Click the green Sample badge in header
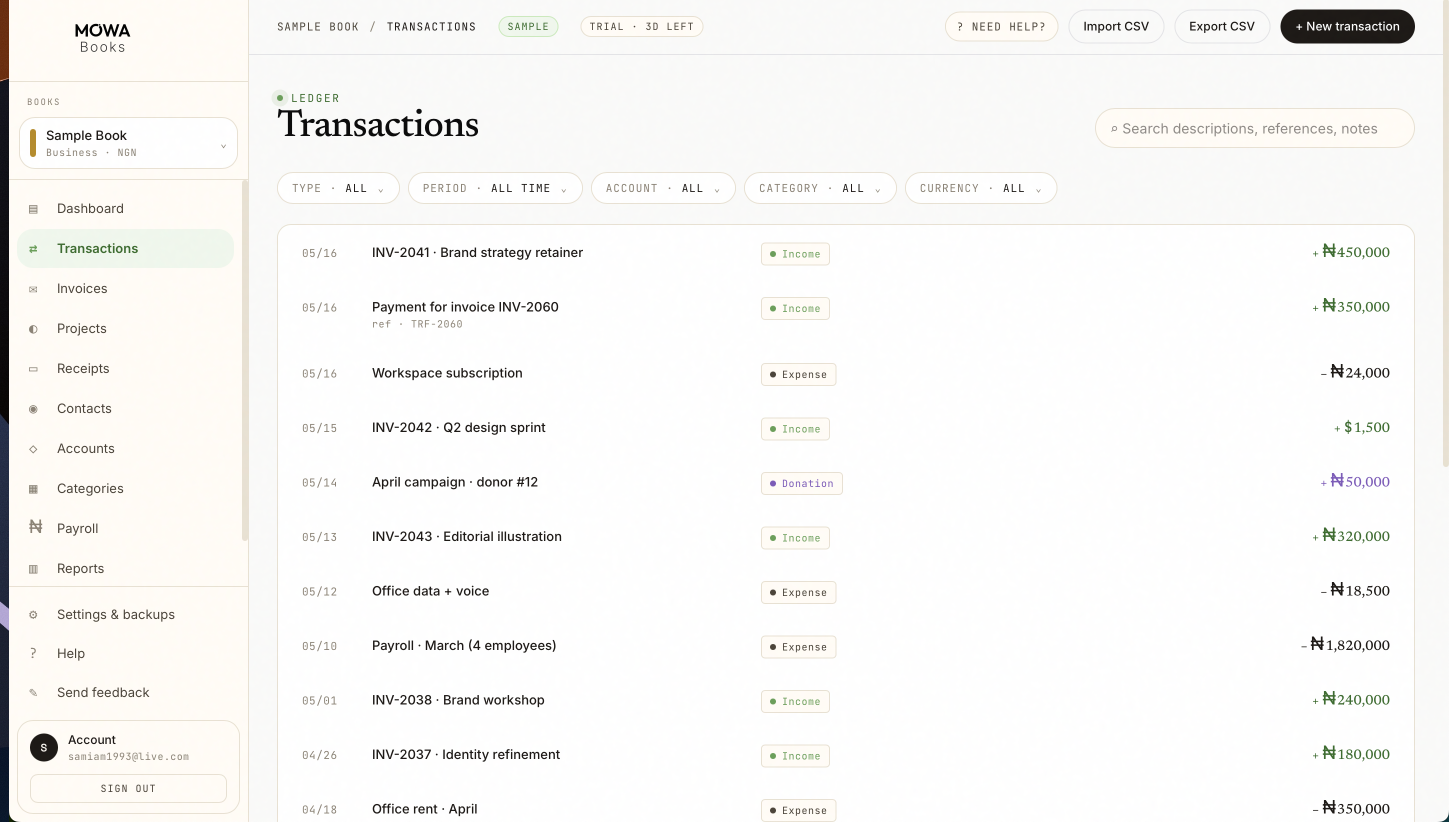The width and height of the screenshot is (1449, 822). tap(528, 27)
